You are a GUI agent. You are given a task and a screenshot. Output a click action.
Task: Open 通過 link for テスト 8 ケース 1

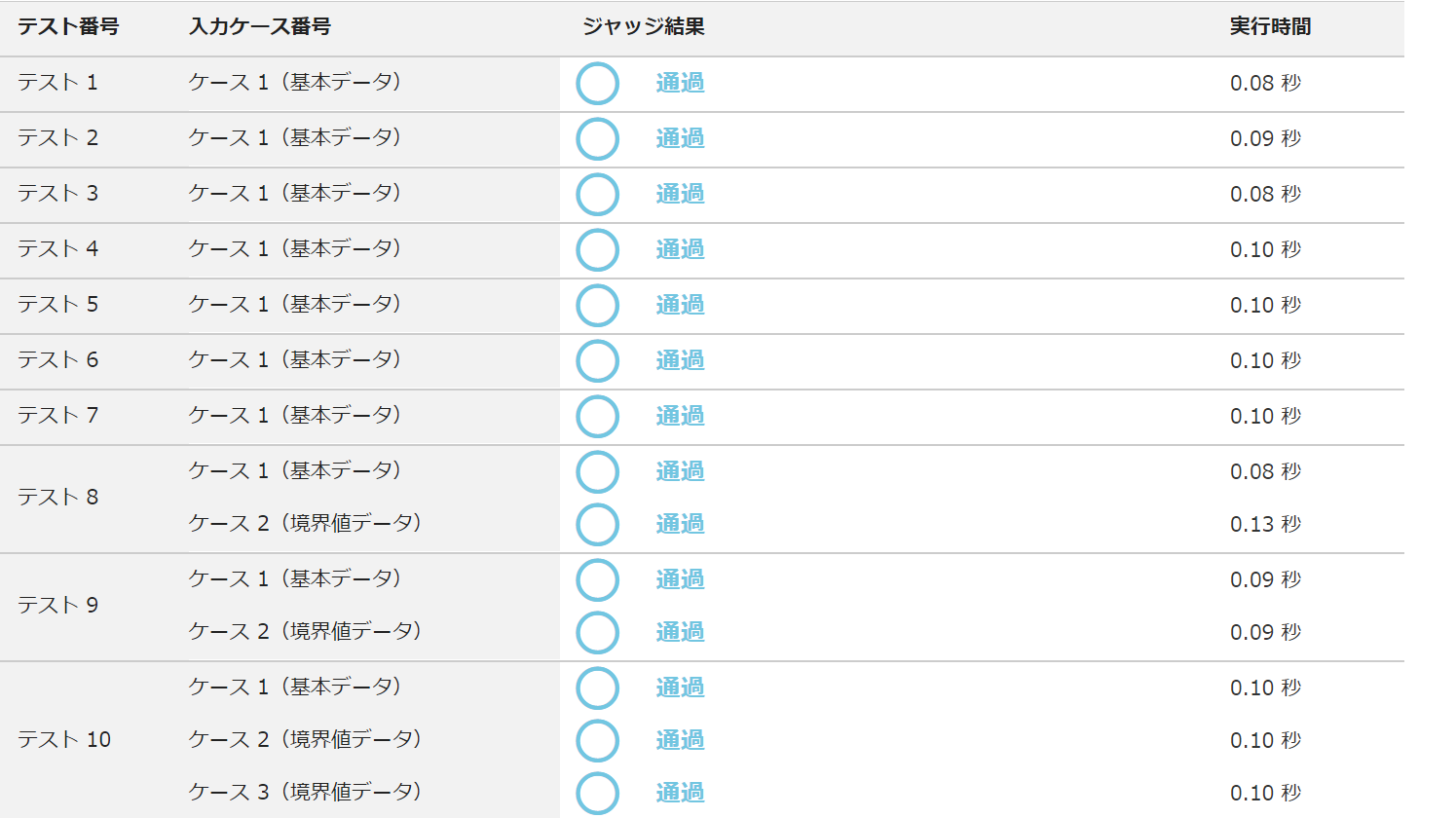680,471
